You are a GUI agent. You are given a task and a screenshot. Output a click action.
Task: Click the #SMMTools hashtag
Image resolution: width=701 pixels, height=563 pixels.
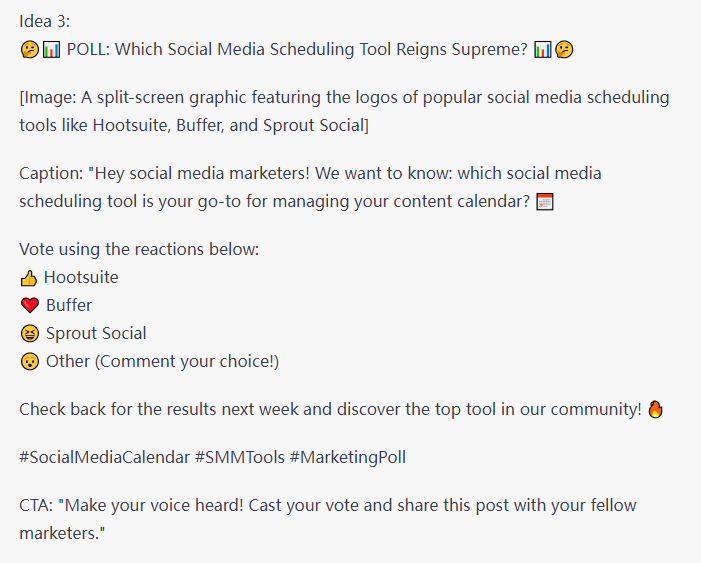click(240, 457)
